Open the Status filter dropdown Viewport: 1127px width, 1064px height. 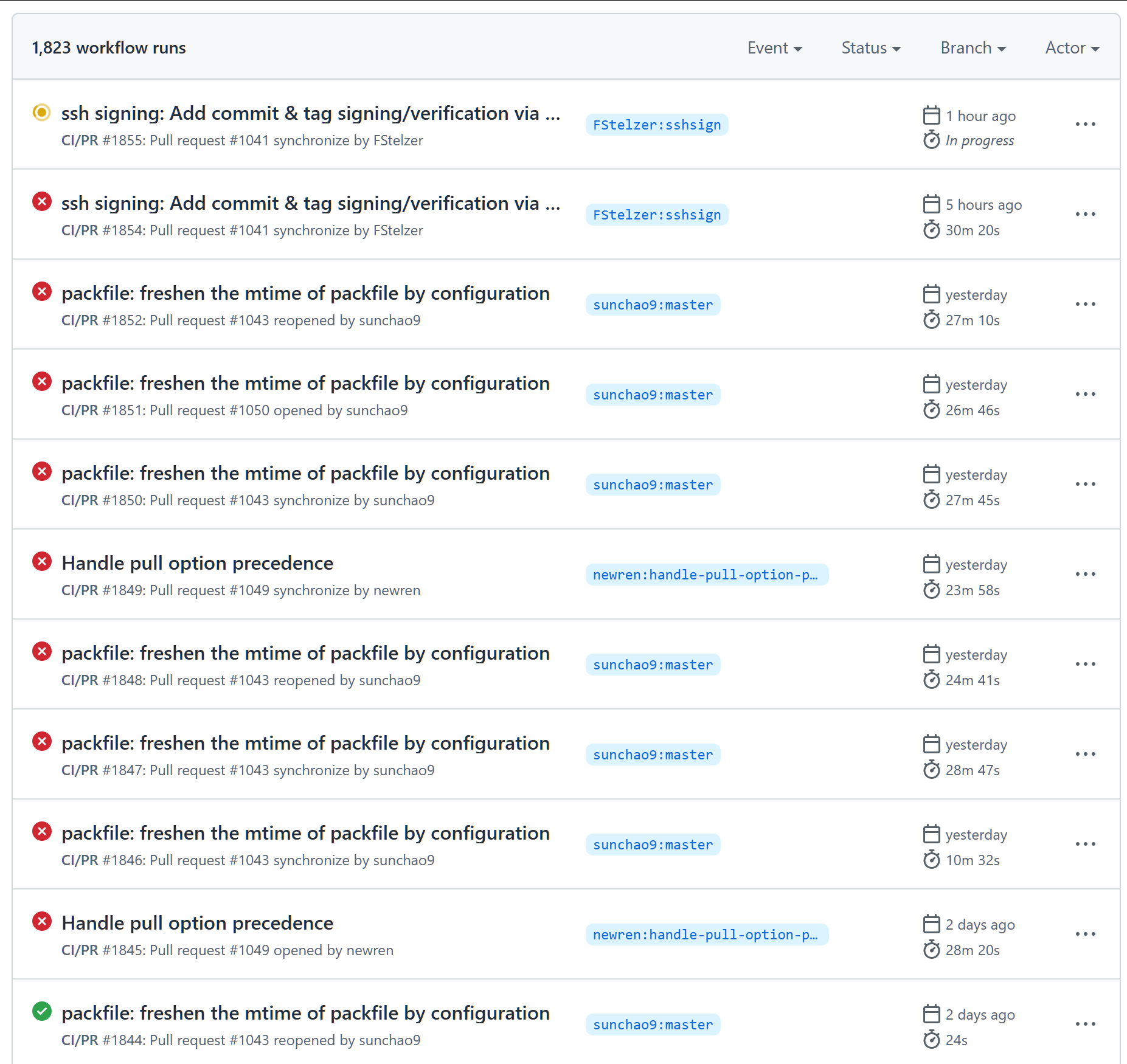click(x=871, y=48)
